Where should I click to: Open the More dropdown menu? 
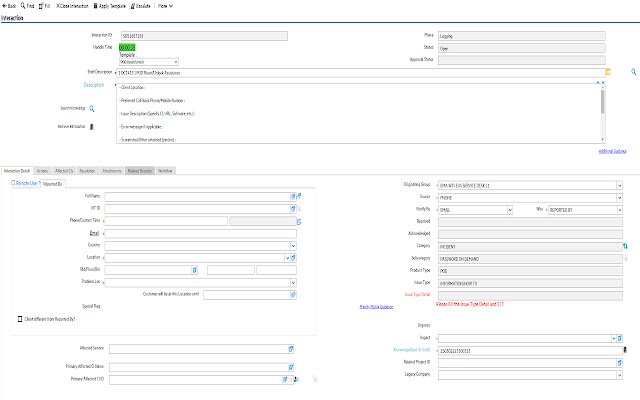[165, 6]
